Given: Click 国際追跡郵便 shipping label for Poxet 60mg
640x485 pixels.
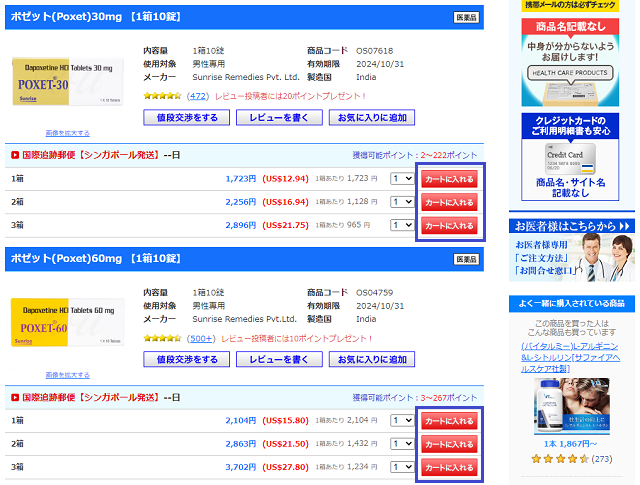Looking at the screenshot, I should pos(91,397).
